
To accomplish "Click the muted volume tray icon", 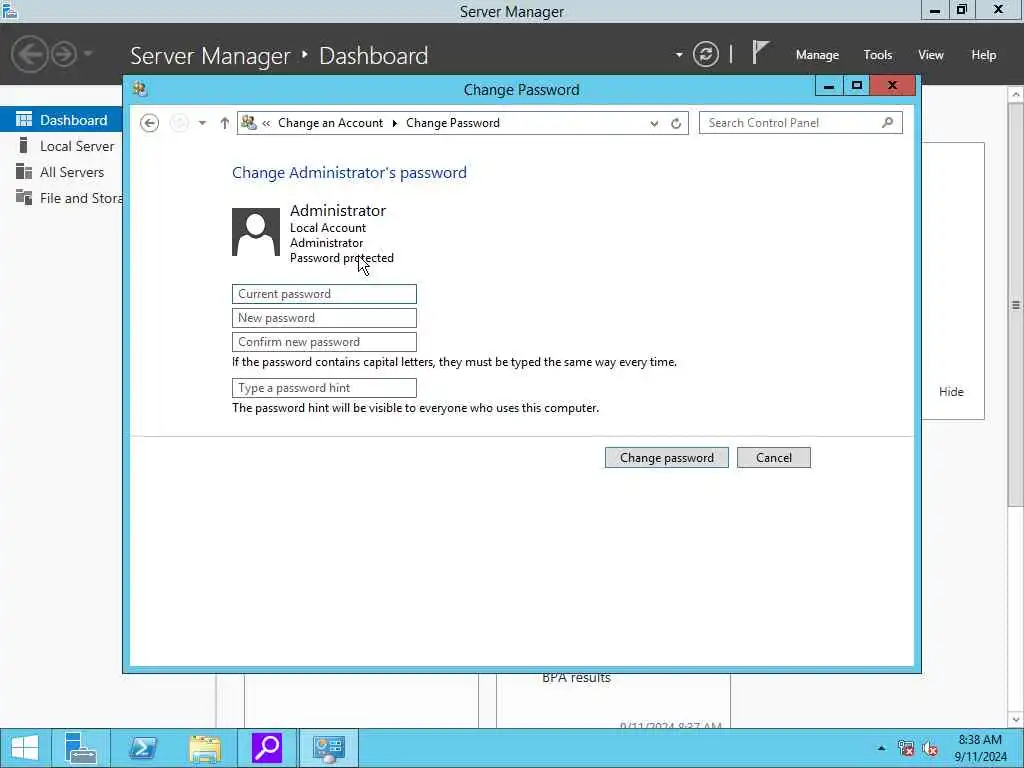I will click(931, 748).
